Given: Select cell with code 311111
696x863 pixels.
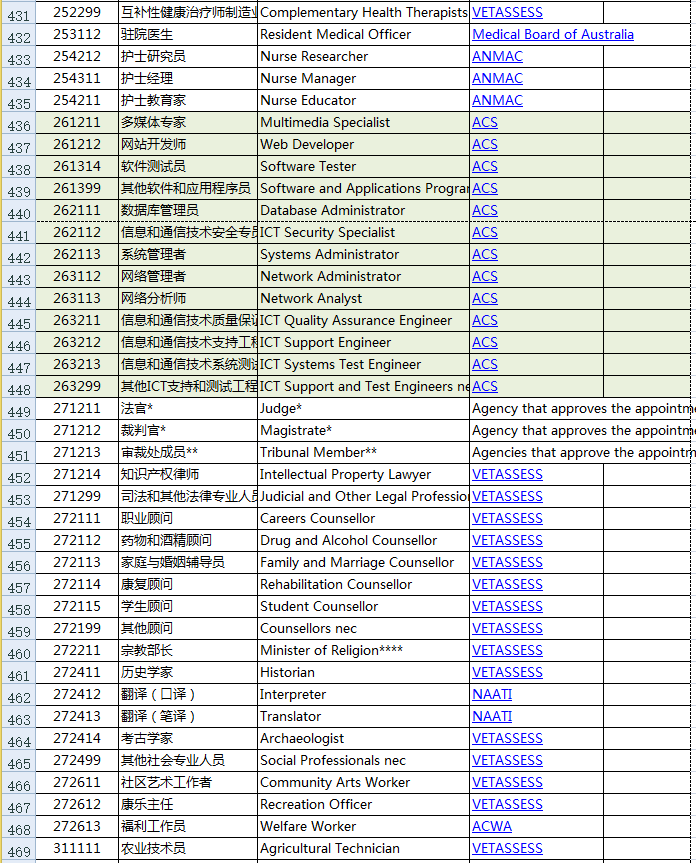Looking at the screenshot, I should click(77, 849).
